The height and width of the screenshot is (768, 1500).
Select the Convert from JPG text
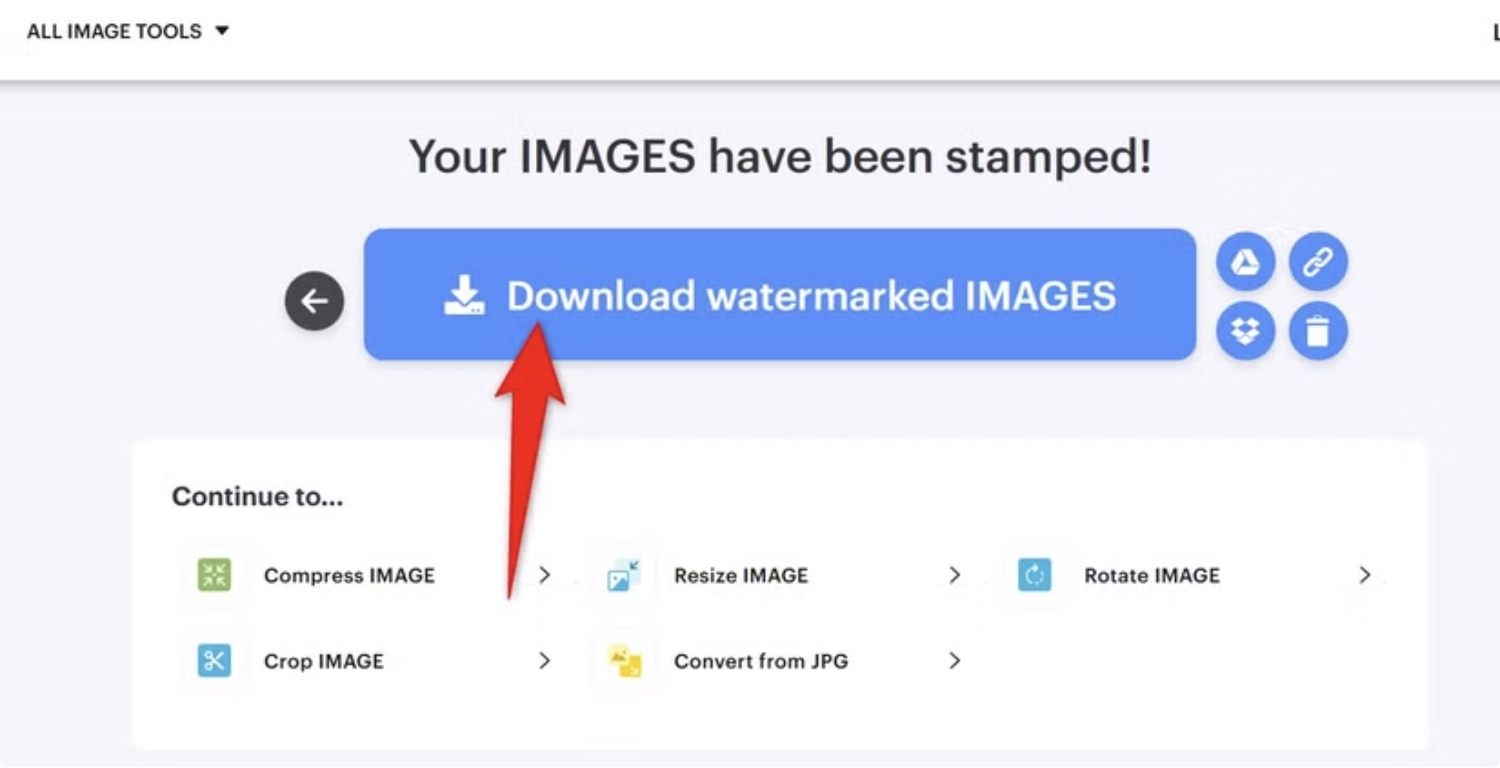pyautogui.click(x=761, y=661)
